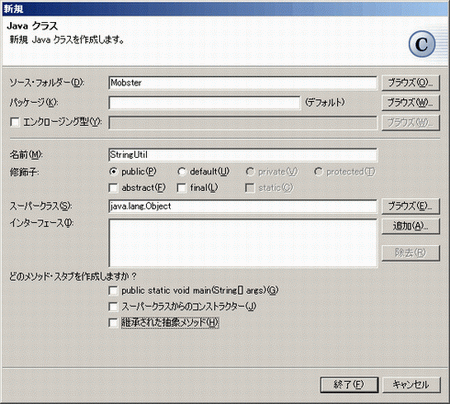Image resolution: width=450 pixels, height=404 pixels.
Task: Focus the empty package input field
Action: point(204,103)
